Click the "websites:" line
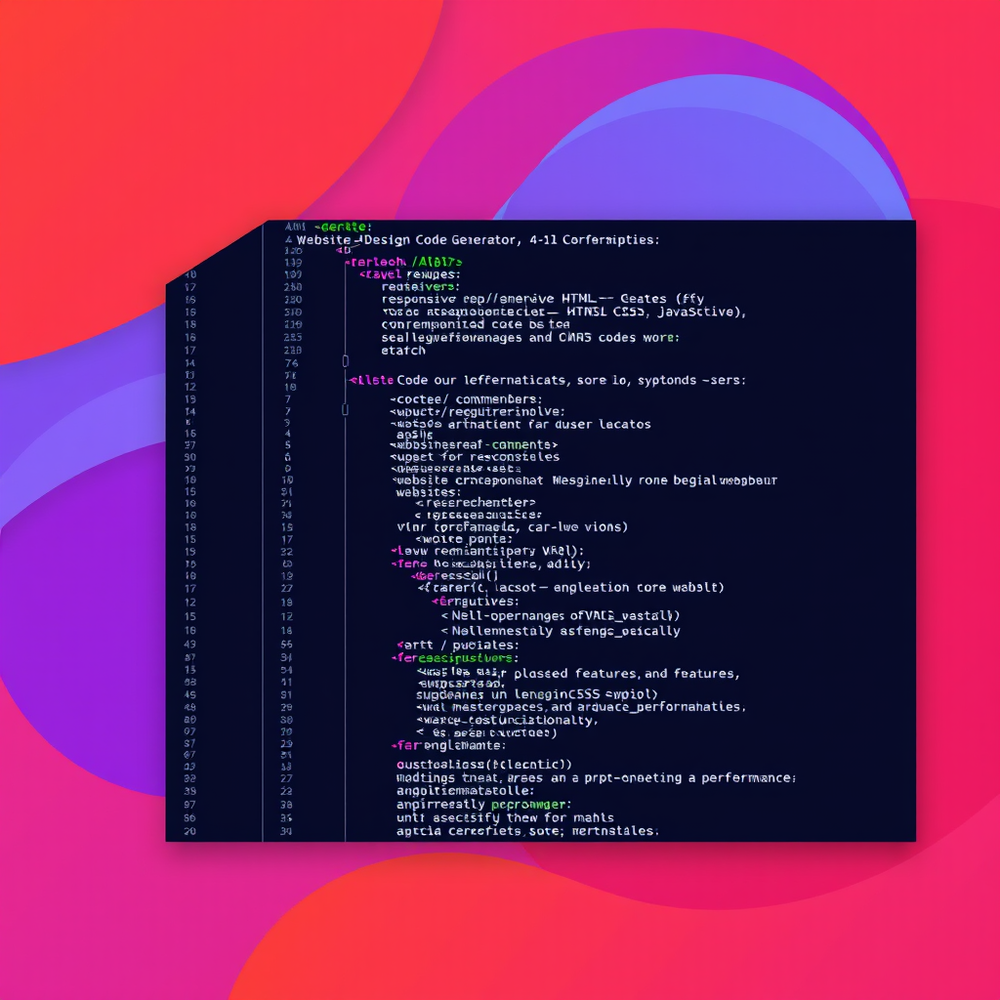 (427, 492)
